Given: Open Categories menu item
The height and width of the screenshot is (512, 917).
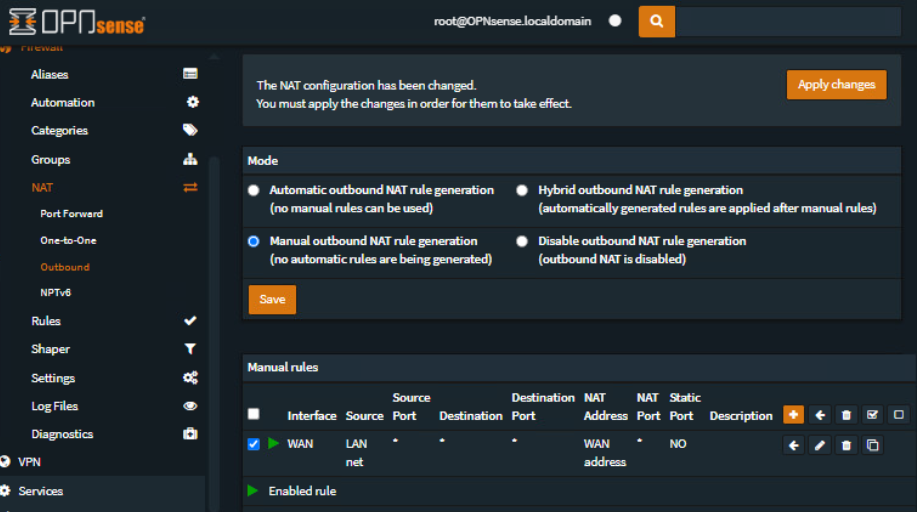Looking at the screenshot, I should pyautogui.click(x=59, y=130).
